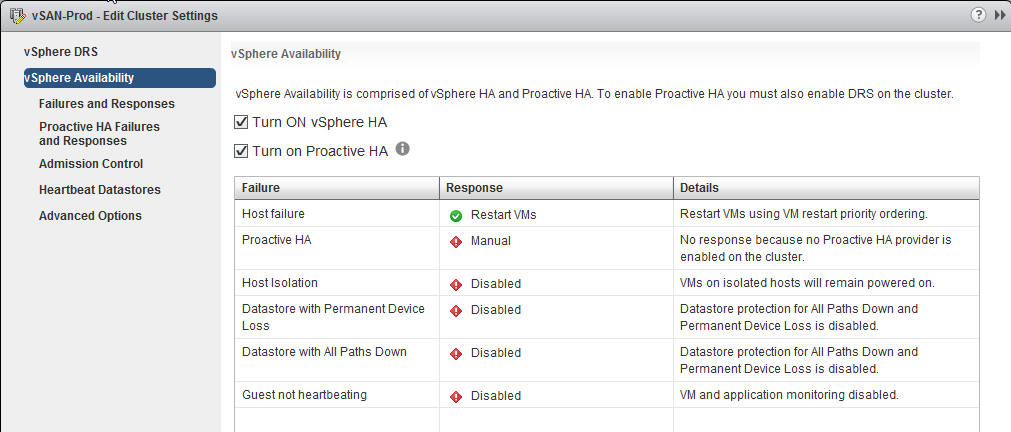Click the Guest not heartbeating warning icon
Viewport: 1011px width, 432px height.
click(456, 396)
